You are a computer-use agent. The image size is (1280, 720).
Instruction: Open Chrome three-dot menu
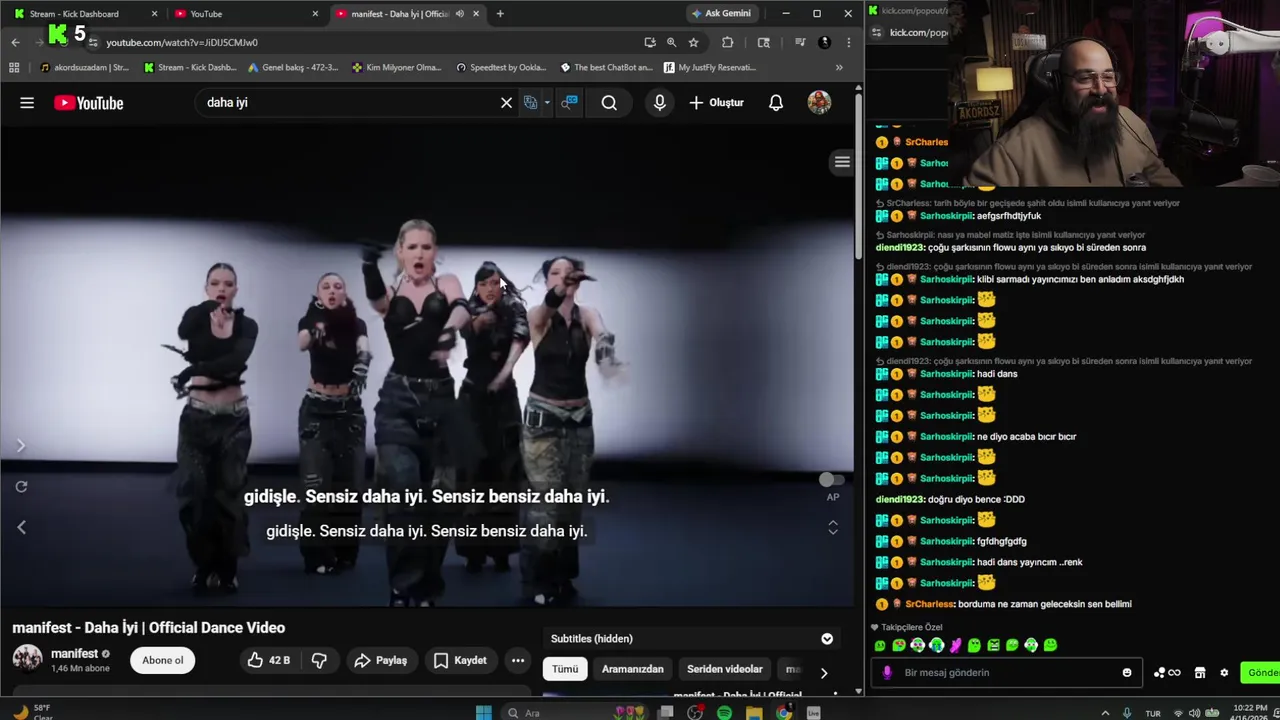click(848, 42)
